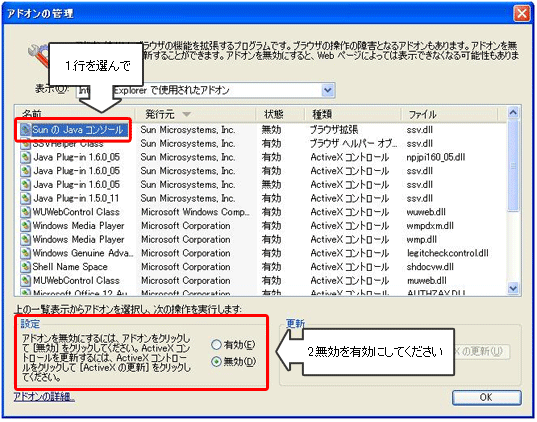The image size is (537, 422).
Task: Click the 無効 status of Sun の Java コンソール
Action: (271, 130)
